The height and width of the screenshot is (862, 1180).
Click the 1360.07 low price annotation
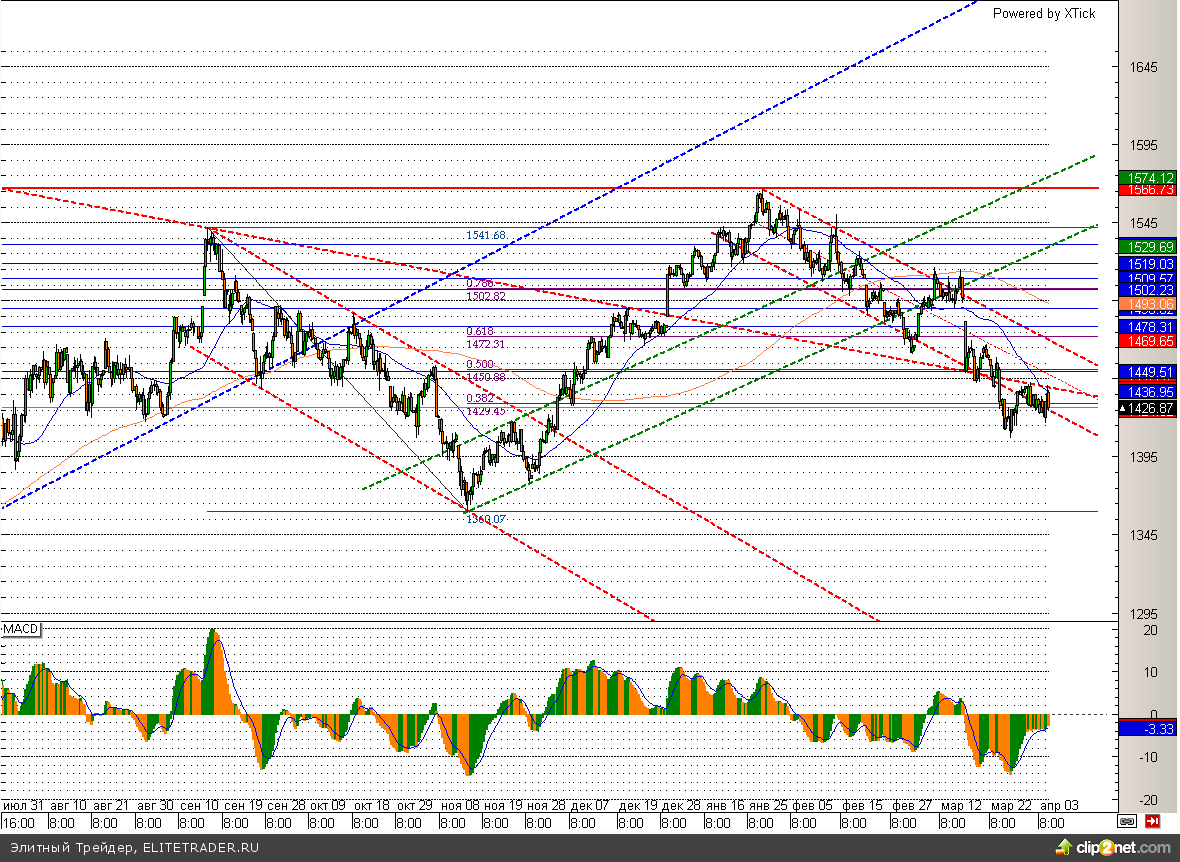coord(487,518)
